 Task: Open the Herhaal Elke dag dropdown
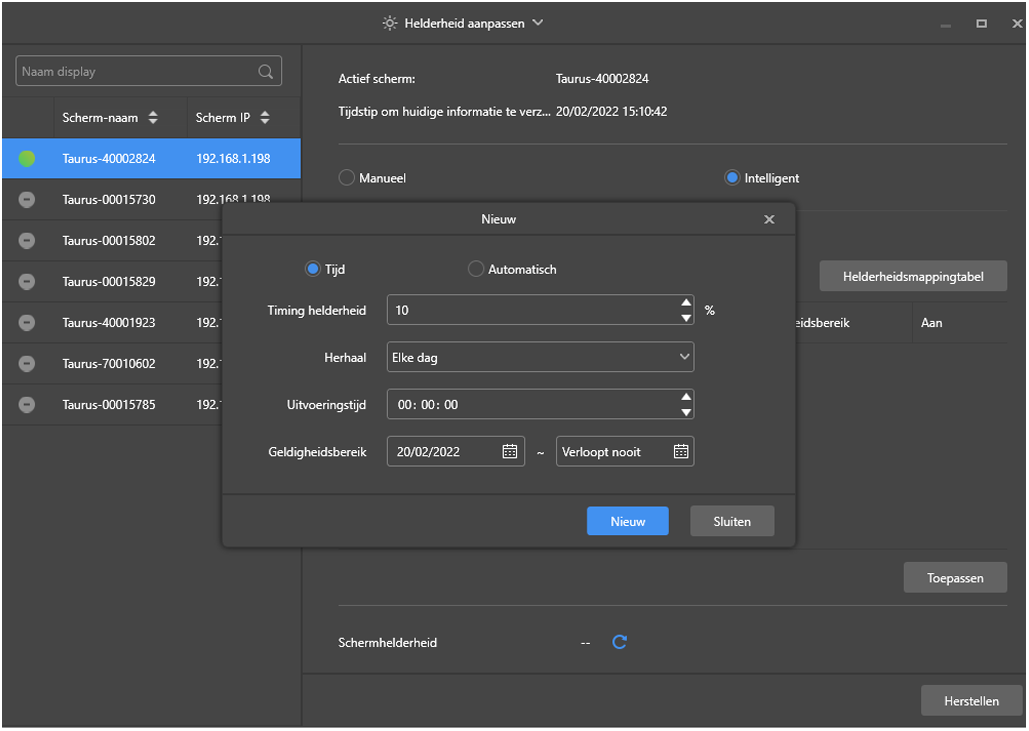(x=541, y=357)
